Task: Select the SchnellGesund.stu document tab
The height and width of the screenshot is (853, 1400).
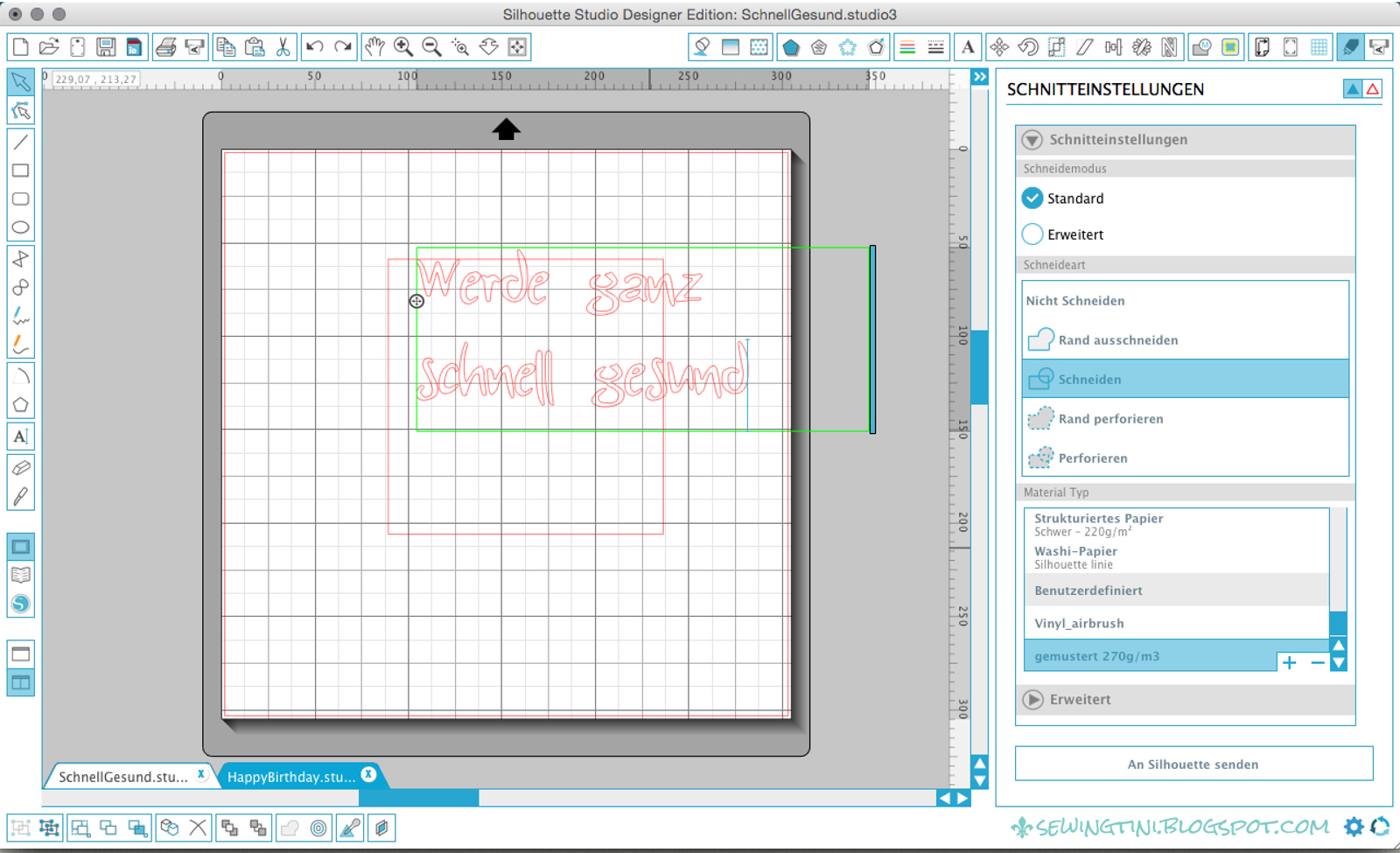Action: pyautogui.click(x=122, y=775)
